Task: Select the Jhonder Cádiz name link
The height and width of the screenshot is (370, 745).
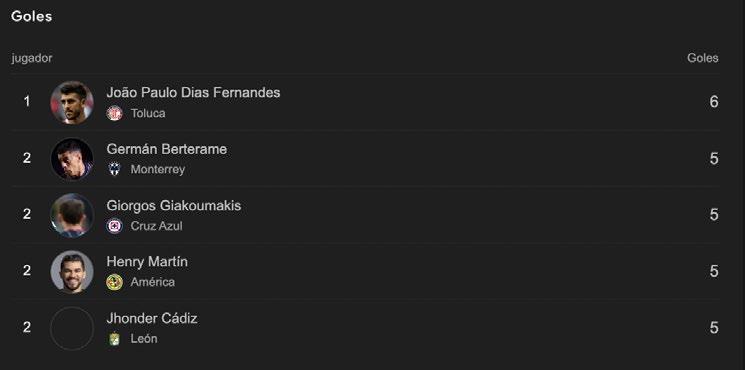Action: [152, 318]
